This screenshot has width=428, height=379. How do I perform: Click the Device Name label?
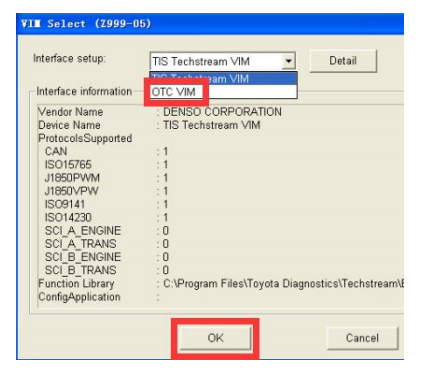coord(69,125)
